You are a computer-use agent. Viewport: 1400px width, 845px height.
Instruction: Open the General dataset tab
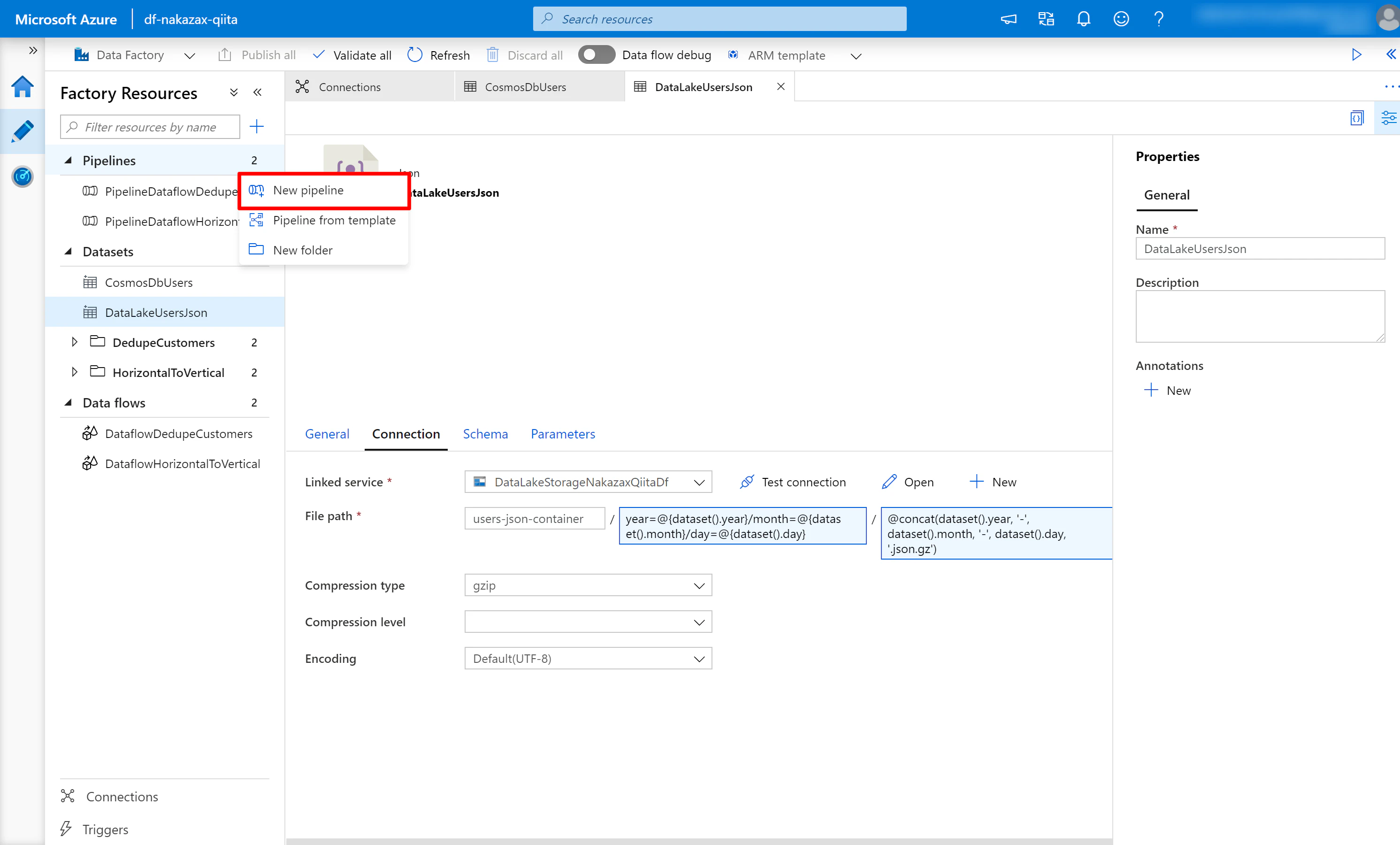coord(327,434)
